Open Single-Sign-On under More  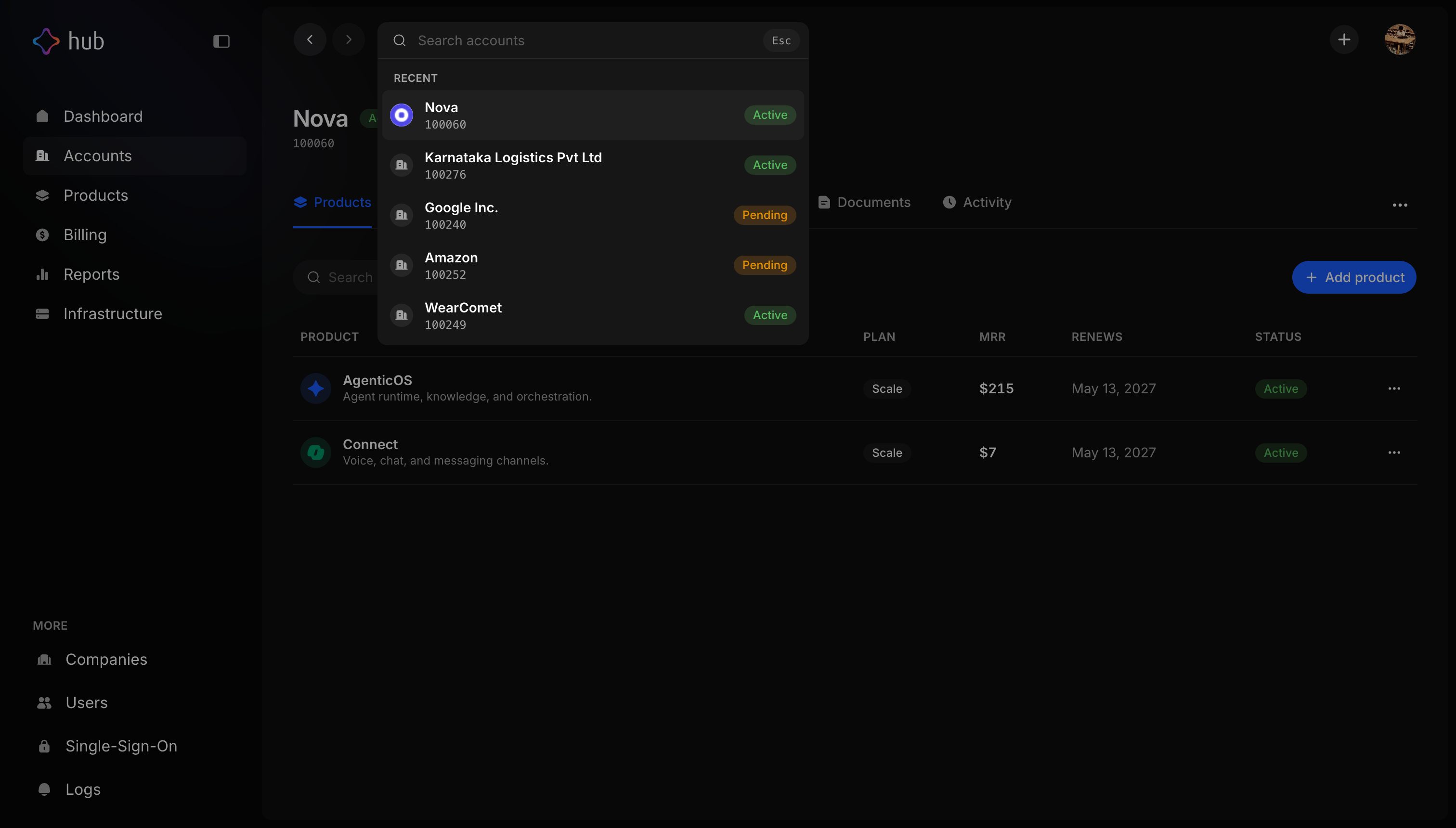coord(135,746)
